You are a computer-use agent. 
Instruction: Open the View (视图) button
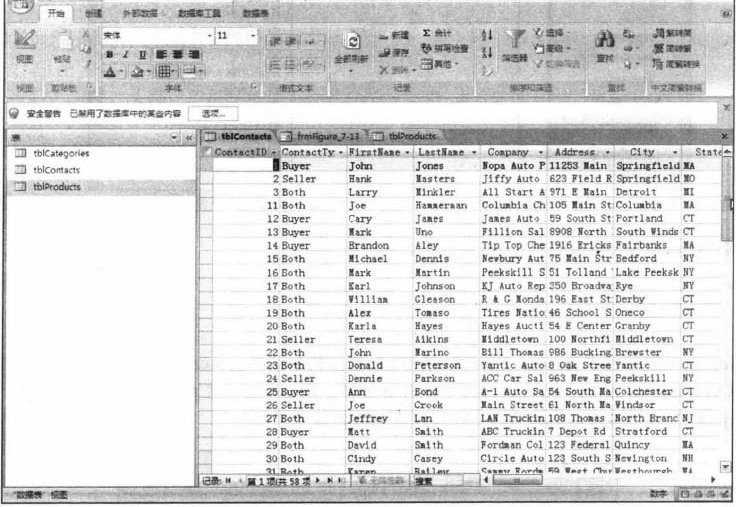point(24,51)
